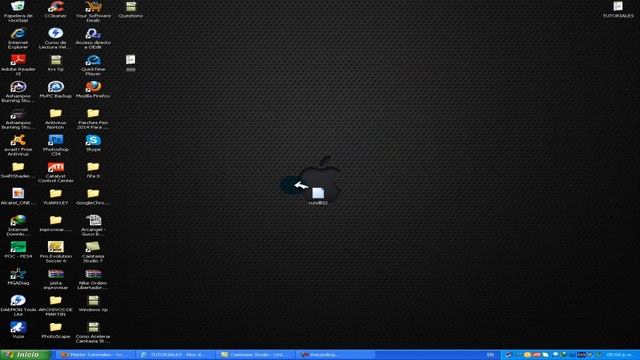
Task: Click the EN language indicator
Action: coord(490,355)
